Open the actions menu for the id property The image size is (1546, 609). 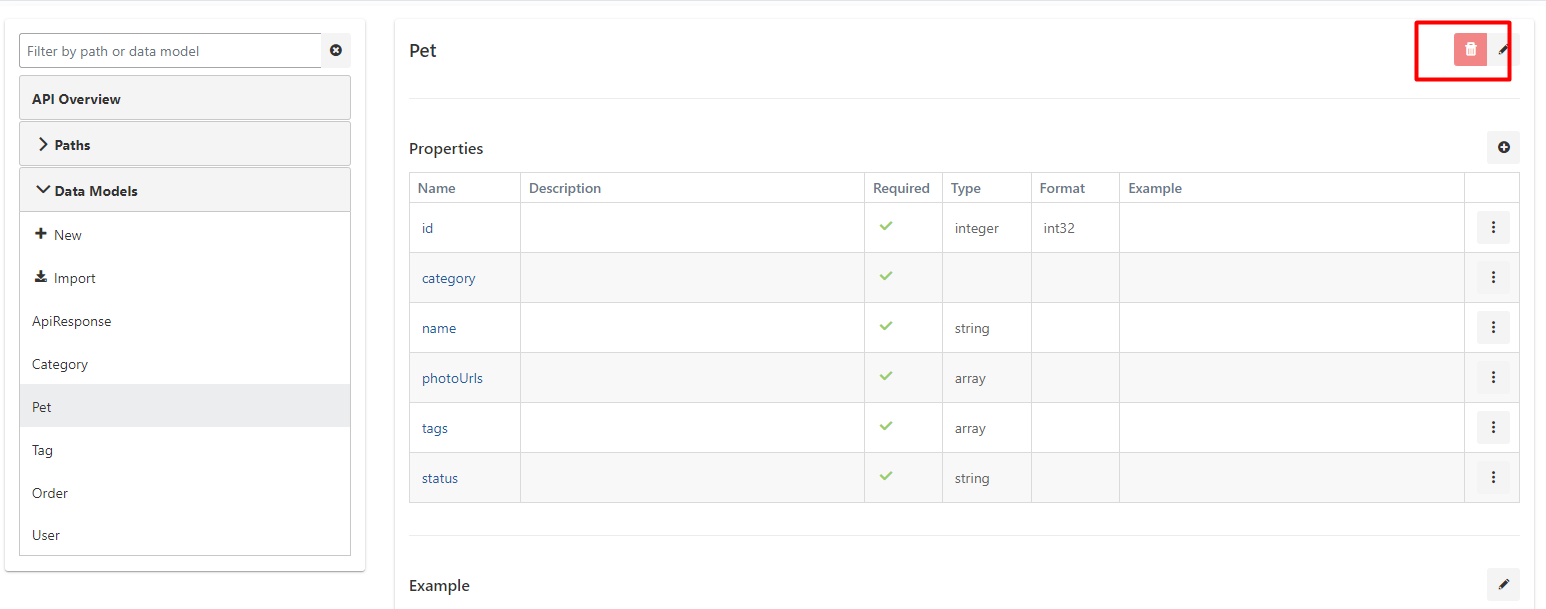coord(1492,227)
